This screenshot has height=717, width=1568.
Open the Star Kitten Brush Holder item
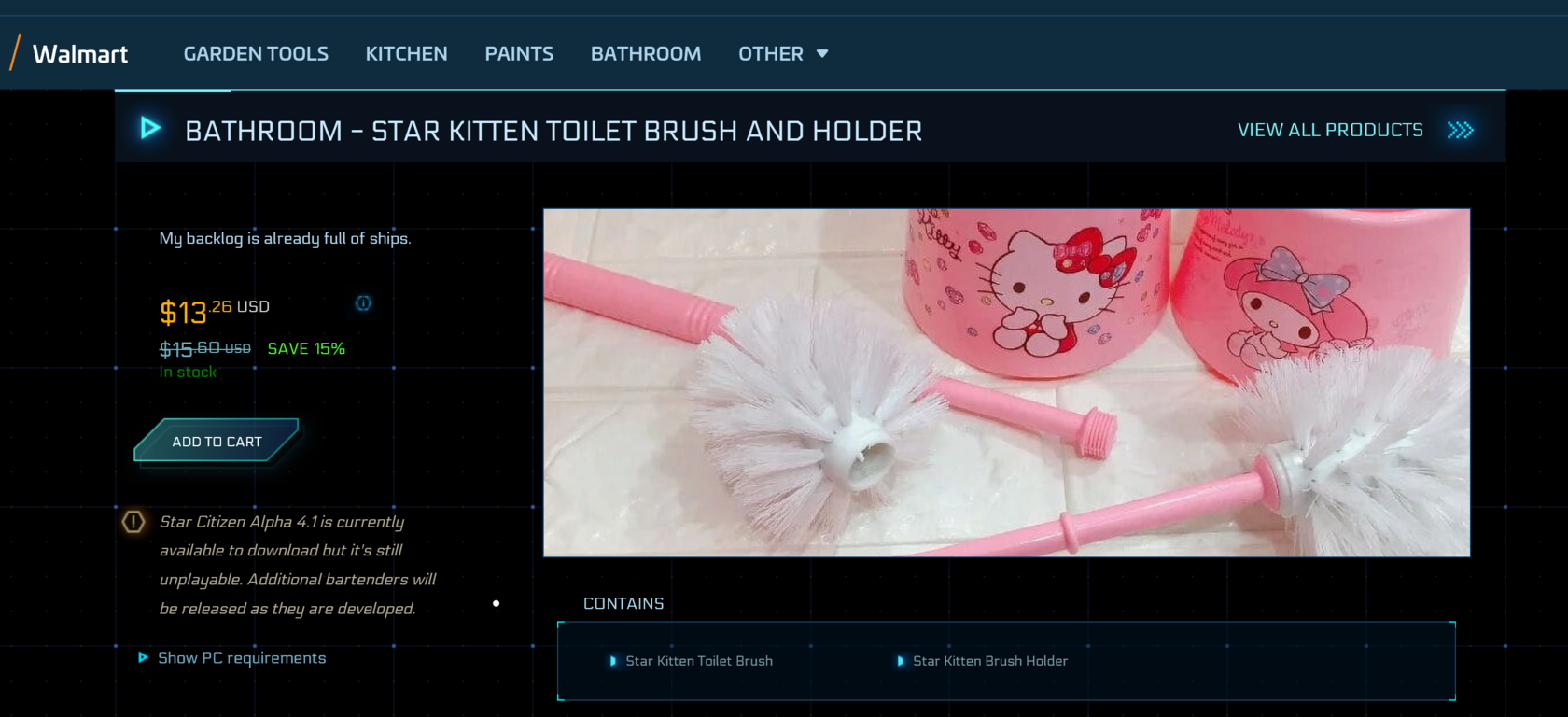click(990, 661)
